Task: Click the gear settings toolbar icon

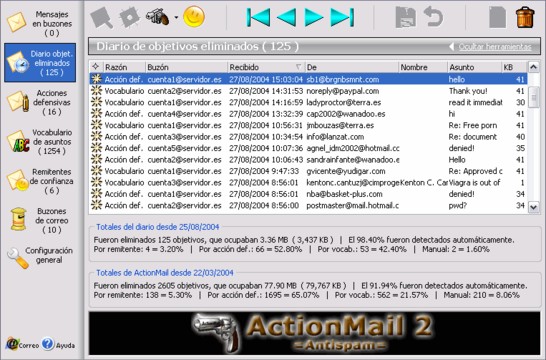Action: [129, 17]
